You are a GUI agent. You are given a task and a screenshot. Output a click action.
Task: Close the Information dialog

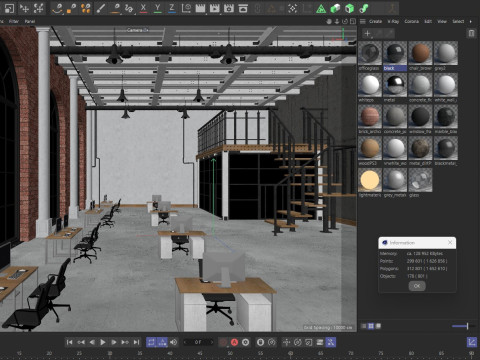(x=450, y=243)
